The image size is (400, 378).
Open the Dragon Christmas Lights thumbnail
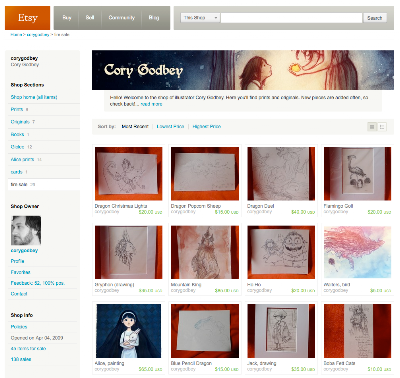[x=128, y=174]
